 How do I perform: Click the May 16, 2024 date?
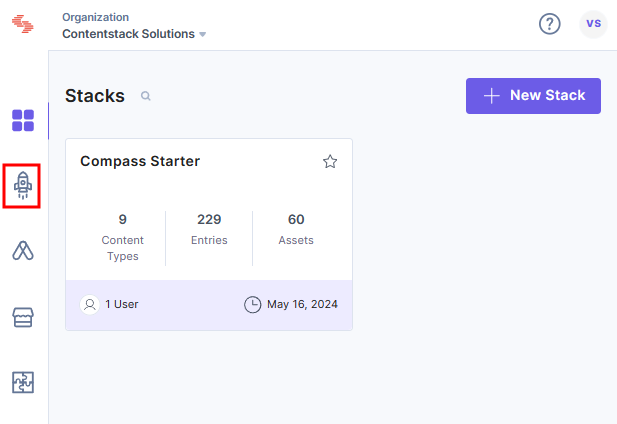pyautogui.click(x=302, y=304)
